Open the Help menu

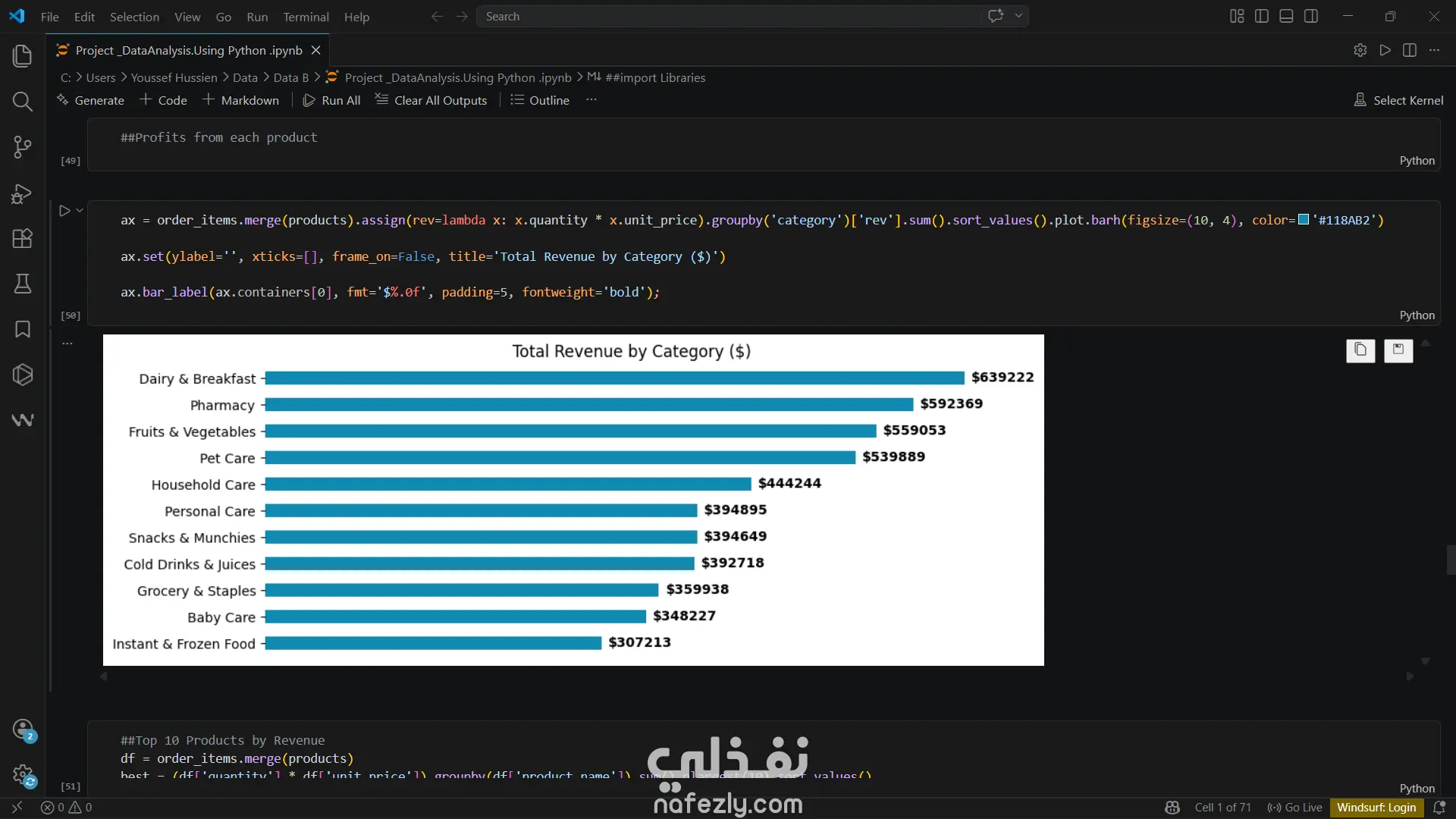coord(356,17)
